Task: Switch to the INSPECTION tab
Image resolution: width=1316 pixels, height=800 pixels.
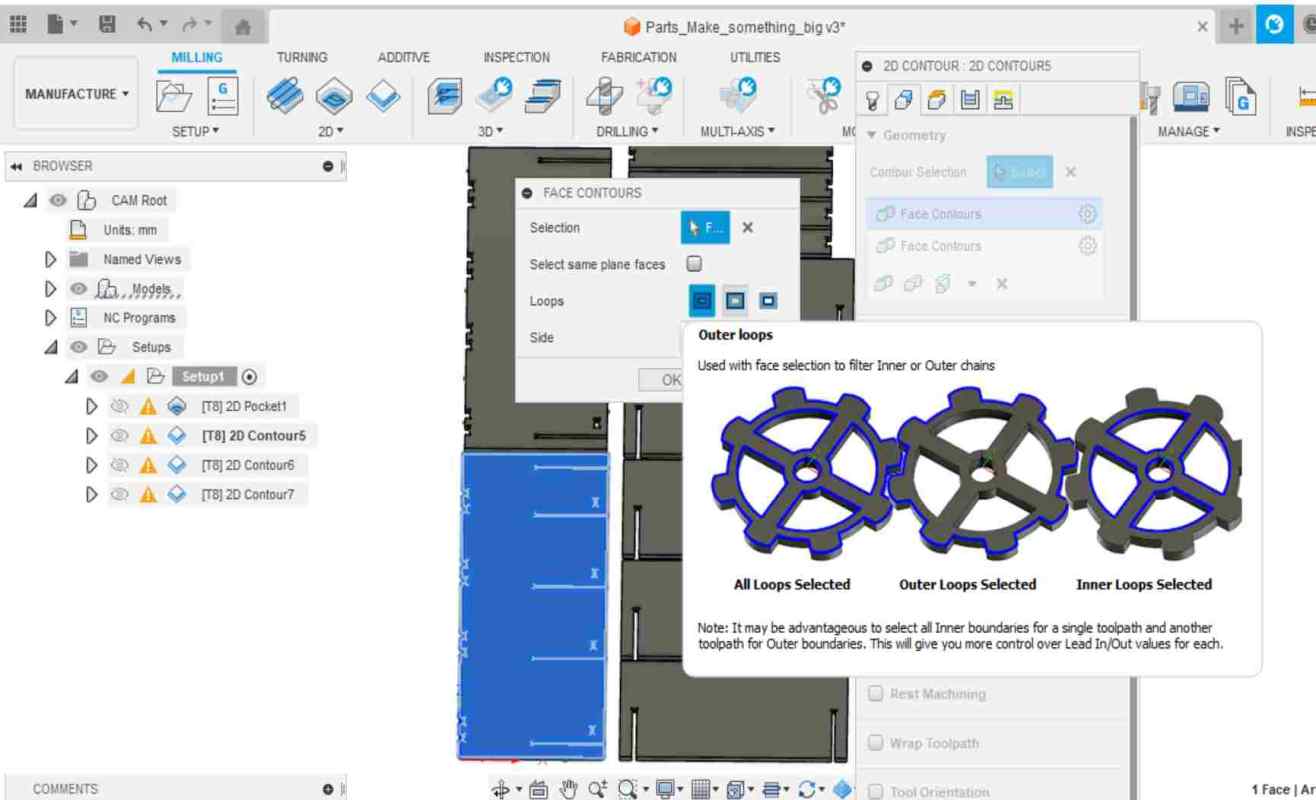Action: pyautogui.click(x=516, y=58)
